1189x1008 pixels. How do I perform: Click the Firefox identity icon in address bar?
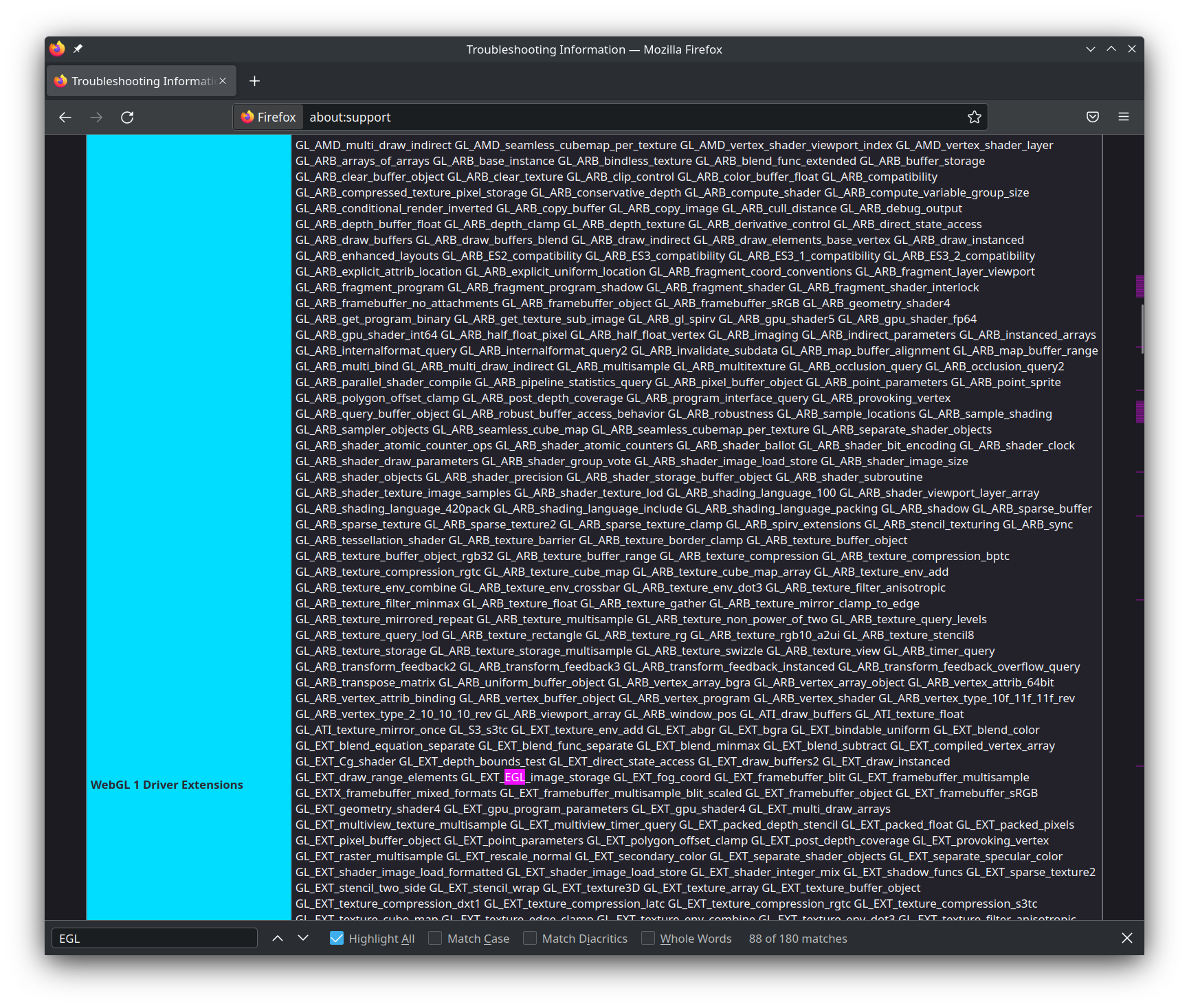click(x=269, y=117)
